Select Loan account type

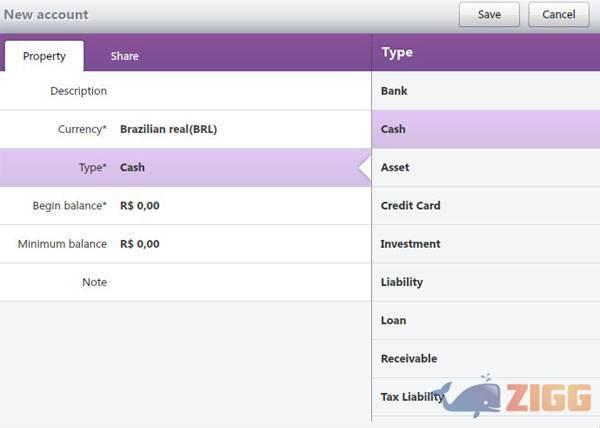click(x=485, y=320)
